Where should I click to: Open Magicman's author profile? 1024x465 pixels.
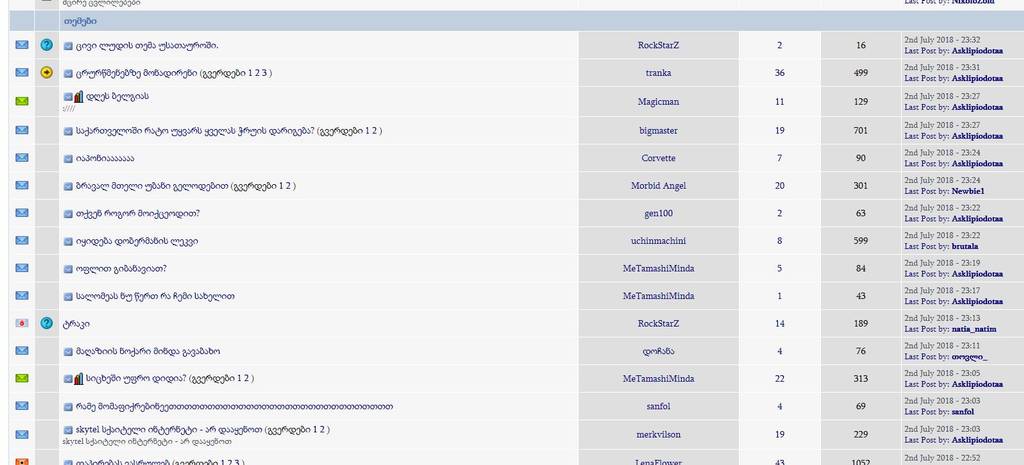coord(658,102)
